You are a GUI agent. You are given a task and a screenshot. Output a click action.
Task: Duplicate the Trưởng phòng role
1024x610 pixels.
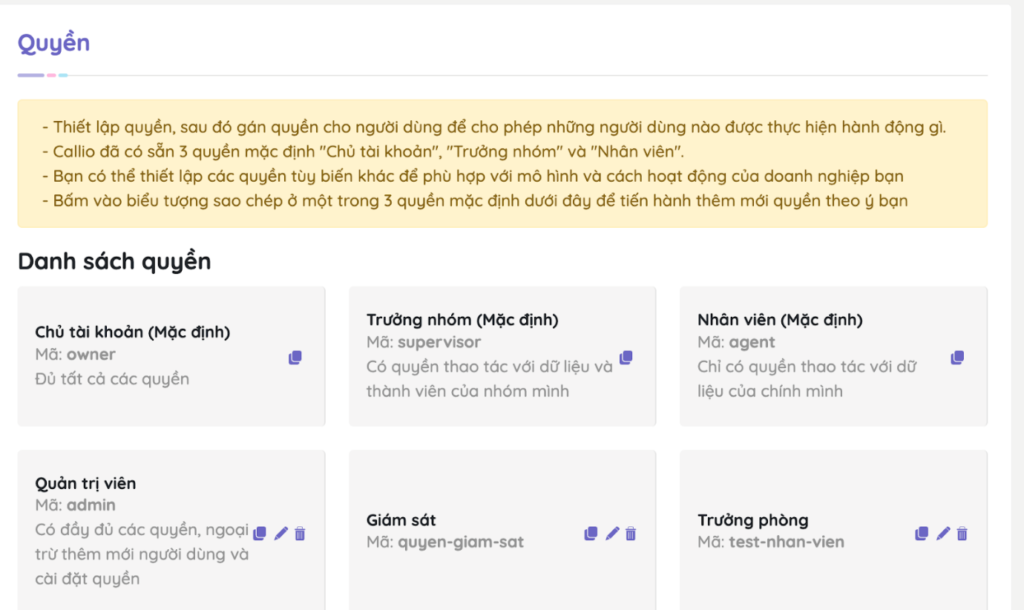click(x=922, y=534)
